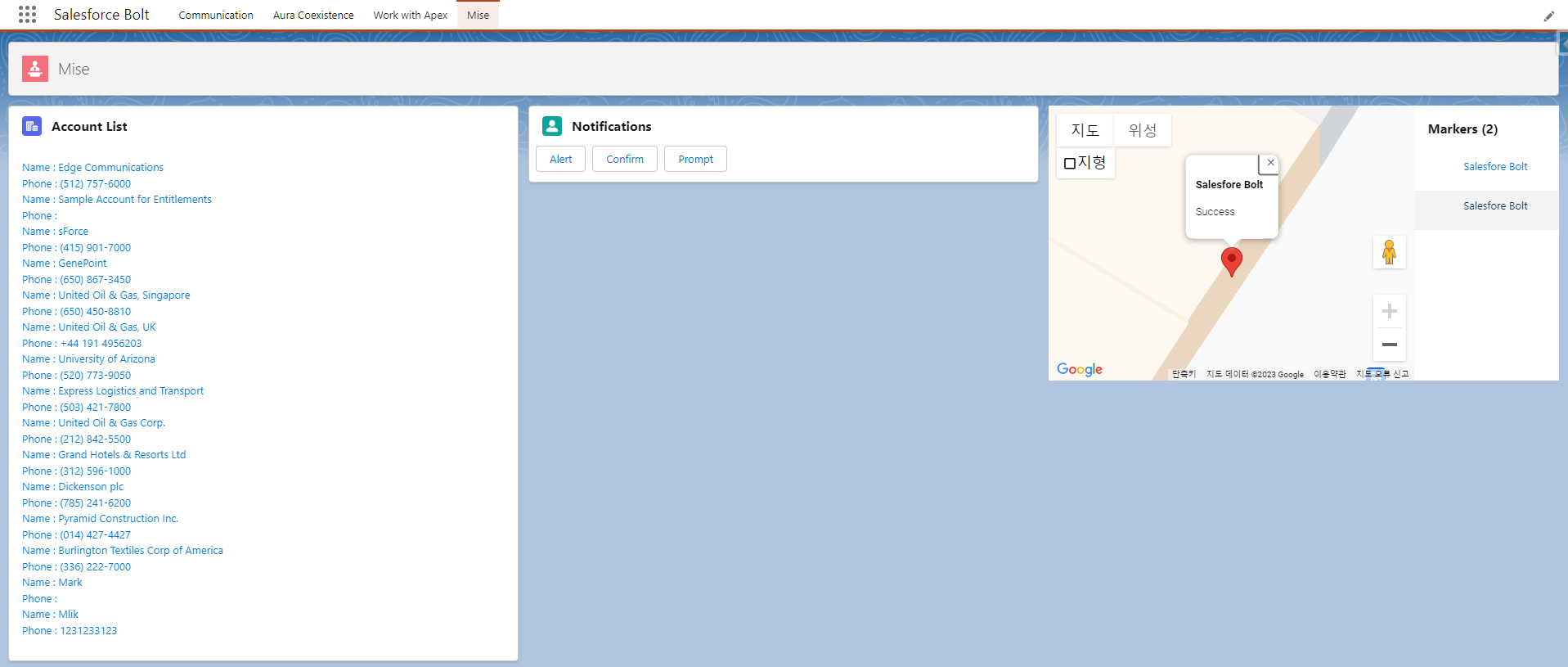The image size is (1568, 667).
Task: Select the Mise tab
Action: 478,16
